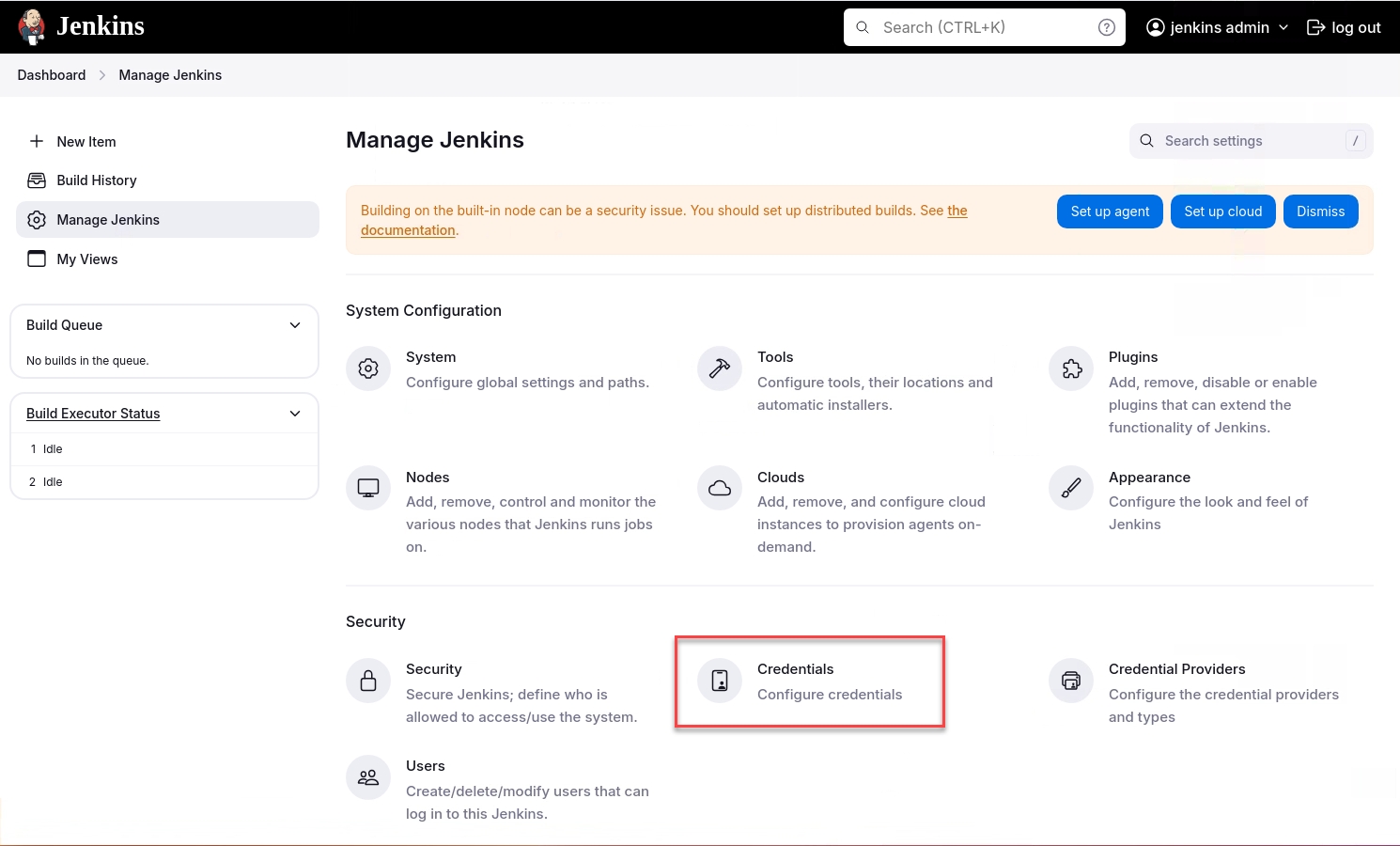The height and width of the screenshot is (846, 1400).
Task: Collapse the Build Queue panel
Action: tap(295, 325)
